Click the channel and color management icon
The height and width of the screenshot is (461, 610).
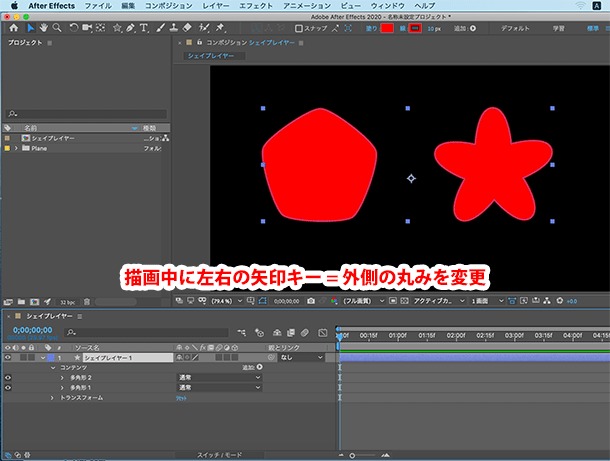tap(334, 301)
